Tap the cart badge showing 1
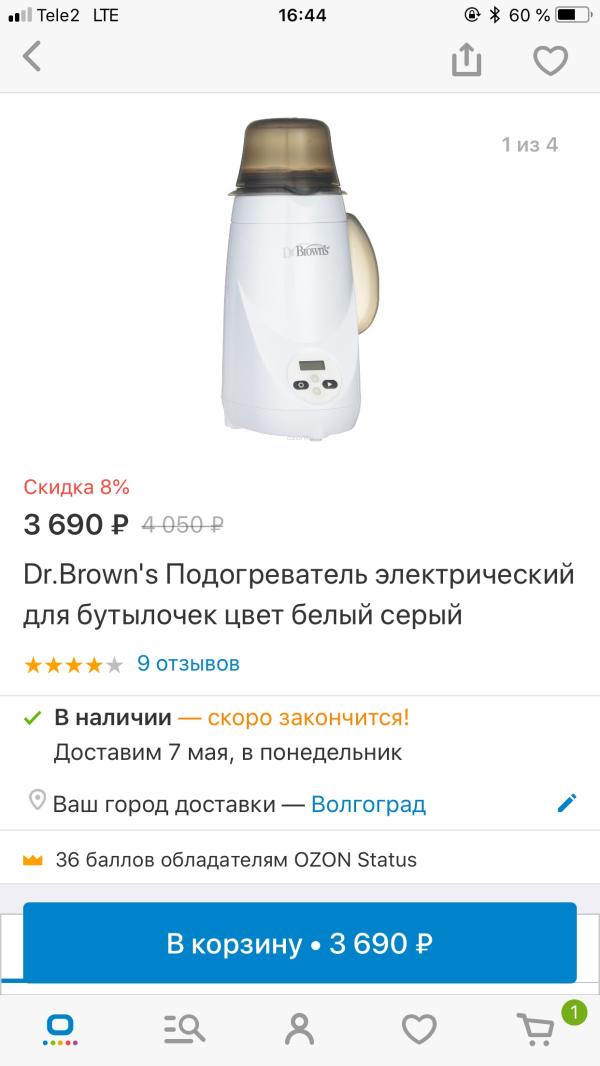 pos(573,1013)
